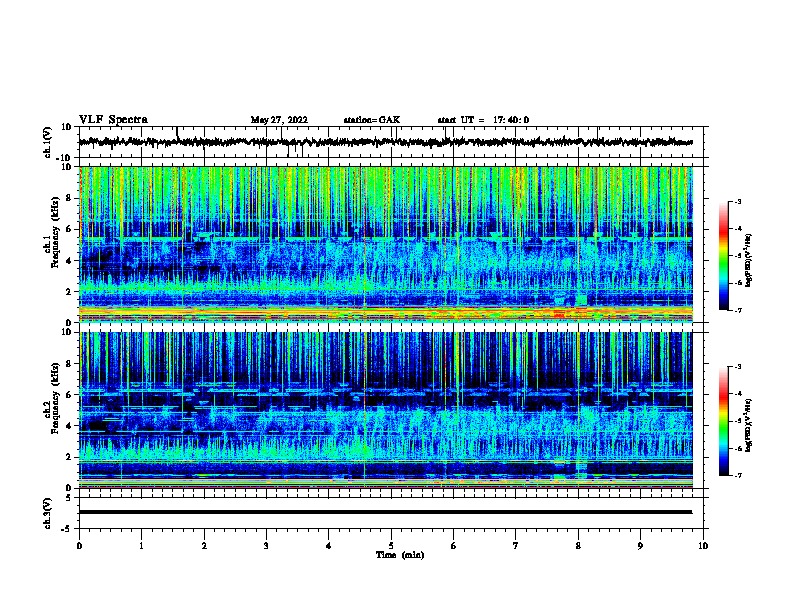Click the ch.1 waveform trace panel

pyautogui.click(x=390, y=142)
